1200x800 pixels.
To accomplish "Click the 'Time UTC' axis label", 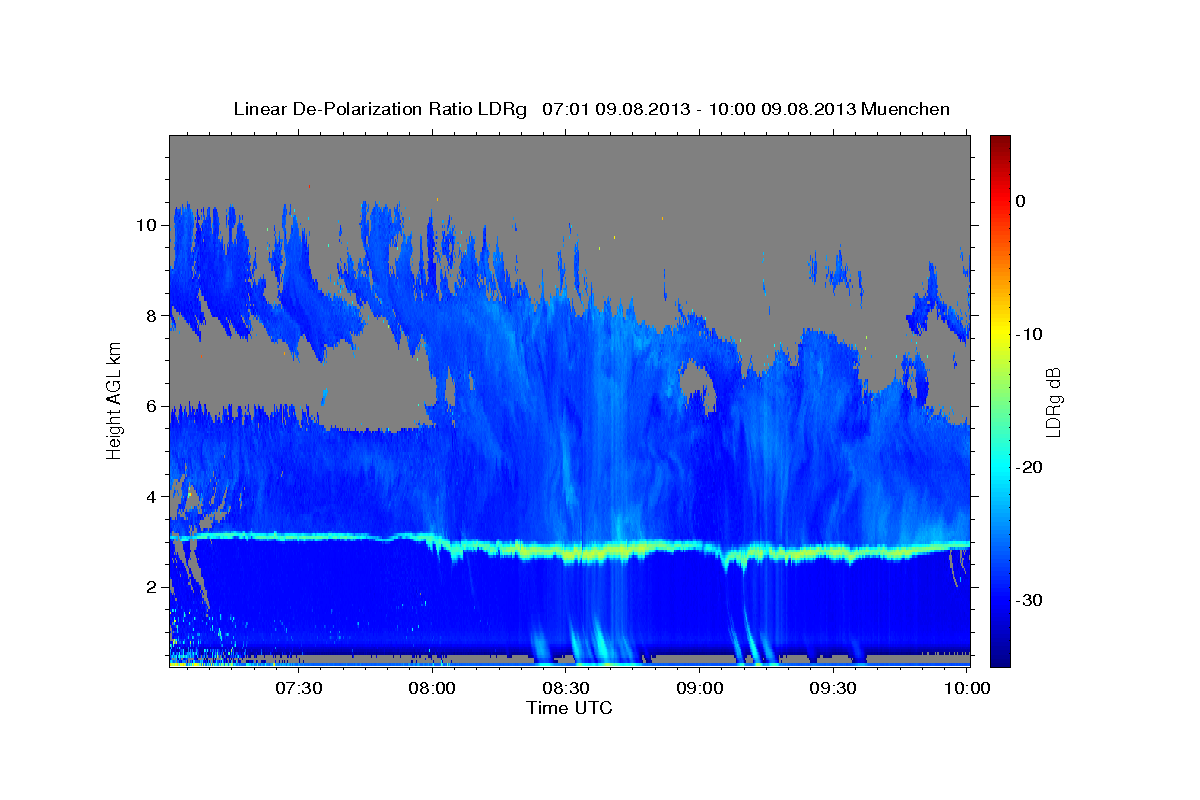I will (x=569, y=708).
